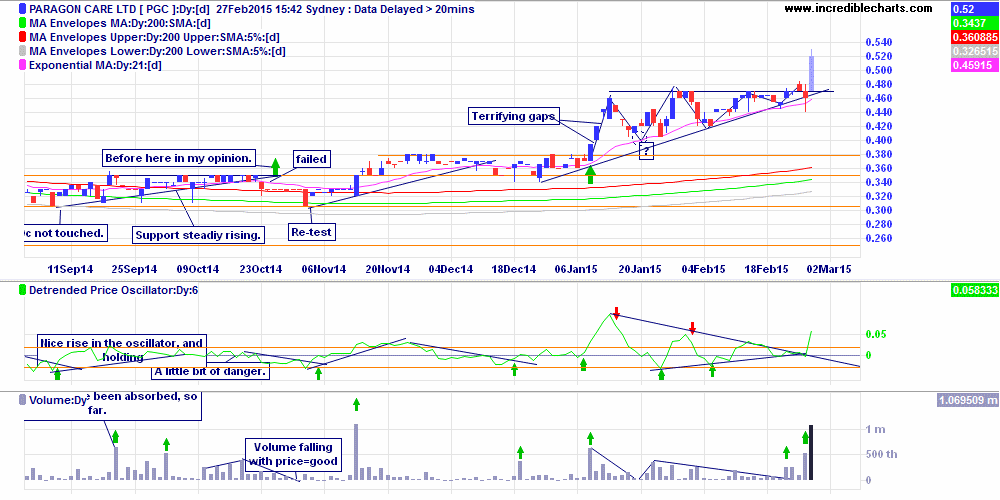Select the MA Envelopes Upper legend label
The width and height of the screenshot is (1000, 500).
coord(154,38)
